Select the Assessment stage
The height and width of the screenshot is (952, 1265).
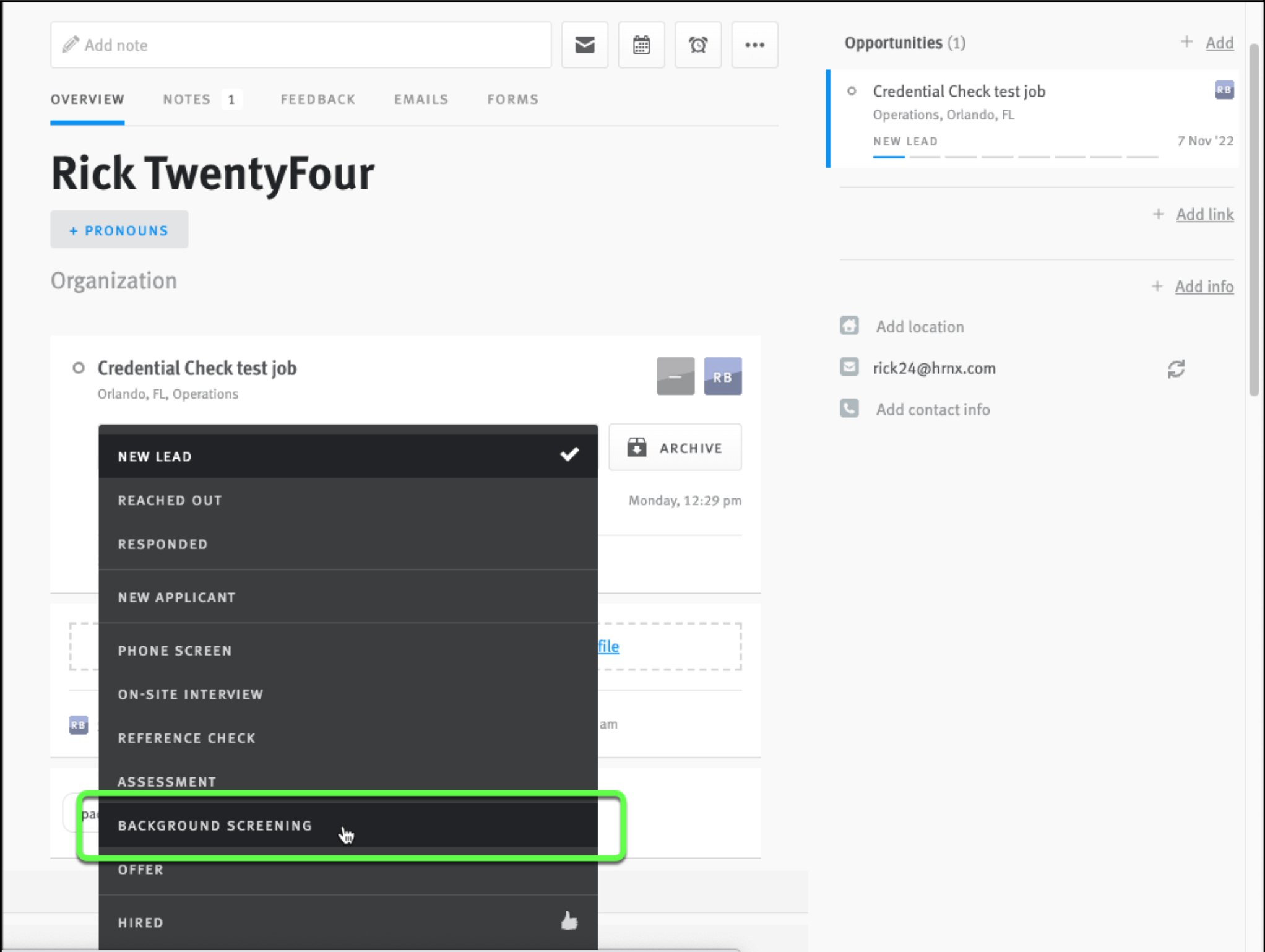point(348,781)
